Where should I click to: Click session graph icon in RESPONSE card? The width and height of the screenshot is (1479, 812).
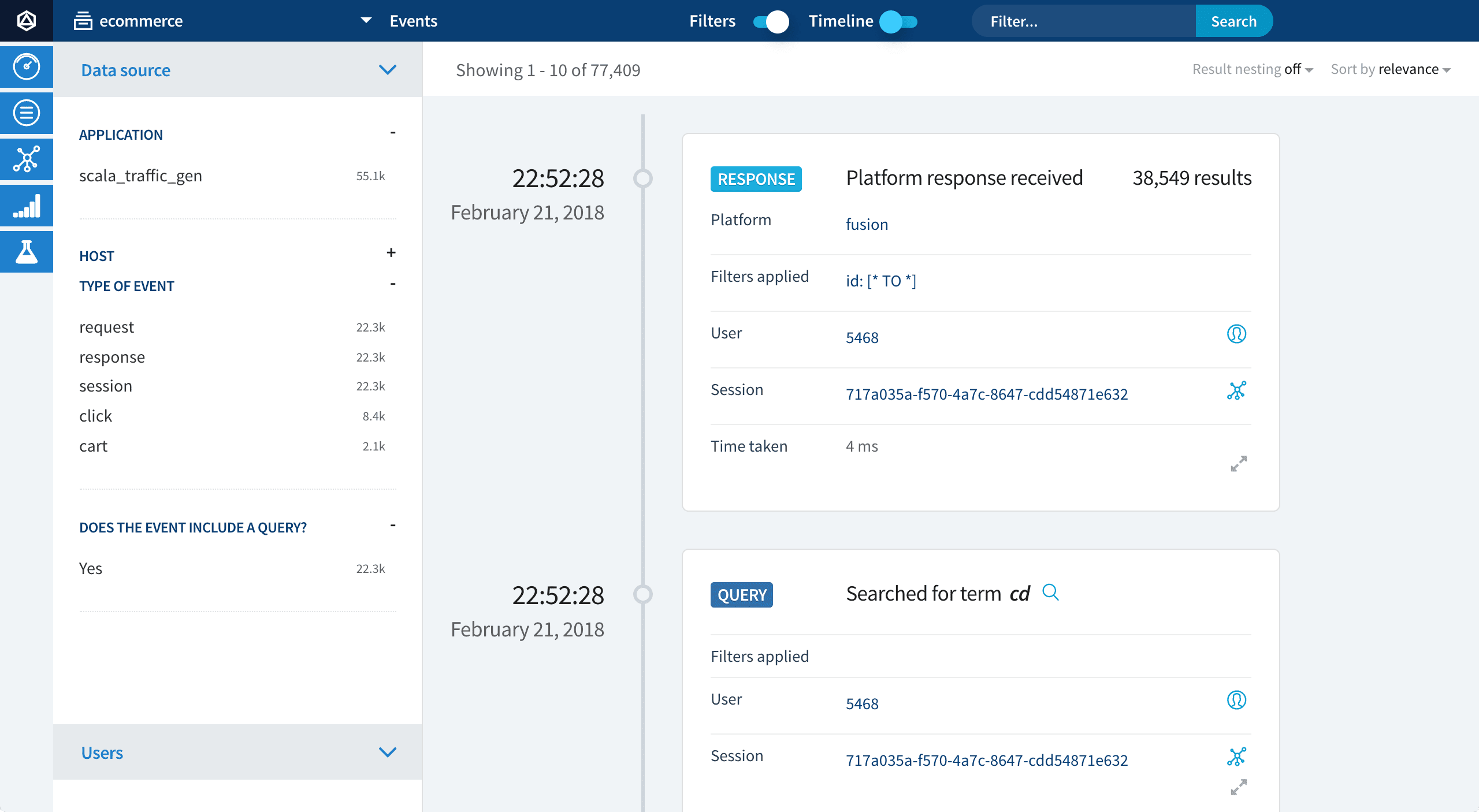[x=1236, y=390]
